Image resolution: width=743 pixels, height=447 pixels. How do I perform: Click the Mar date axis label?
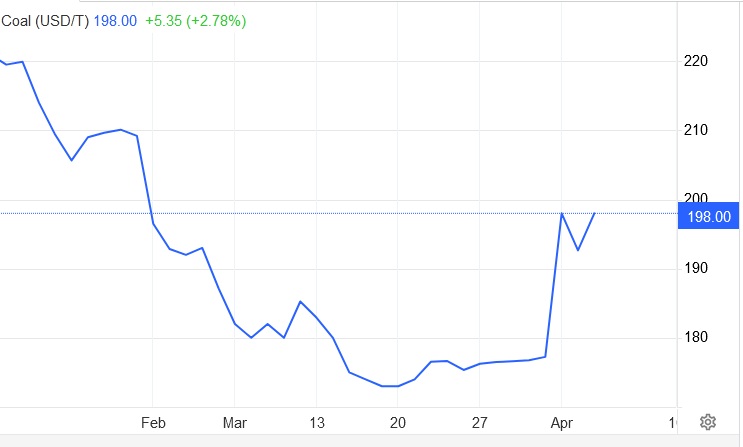click(235, 422)
